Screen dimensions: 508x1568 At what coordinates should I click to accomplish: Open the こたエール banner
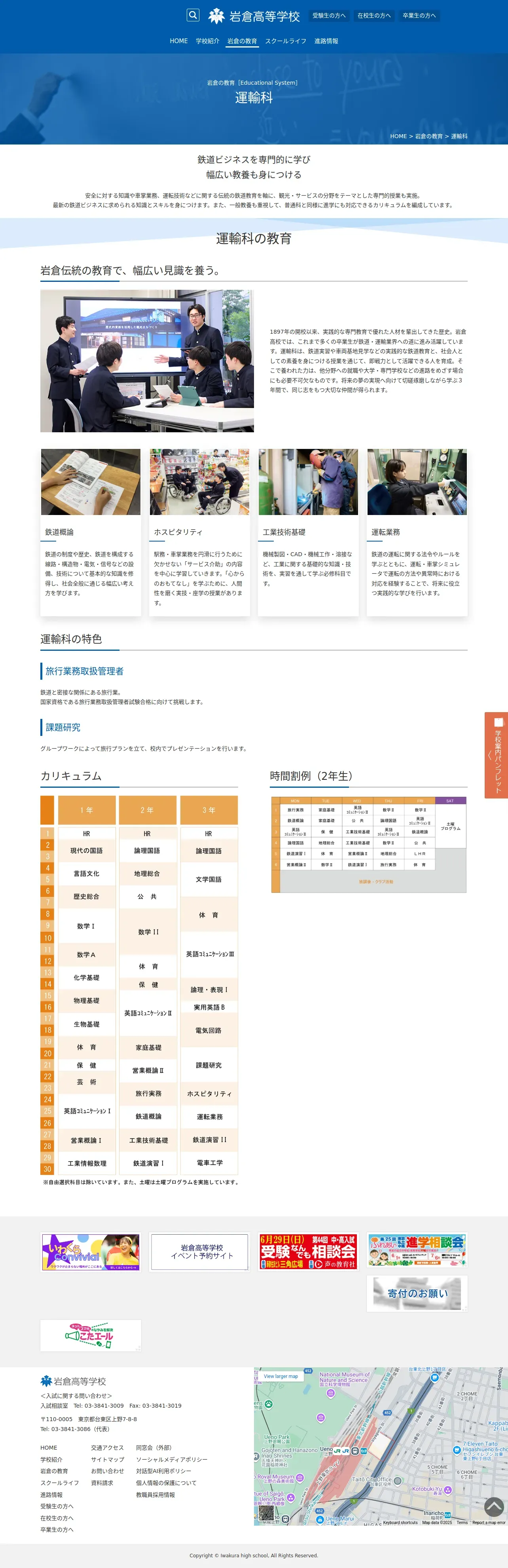(x=91, y=1336)
